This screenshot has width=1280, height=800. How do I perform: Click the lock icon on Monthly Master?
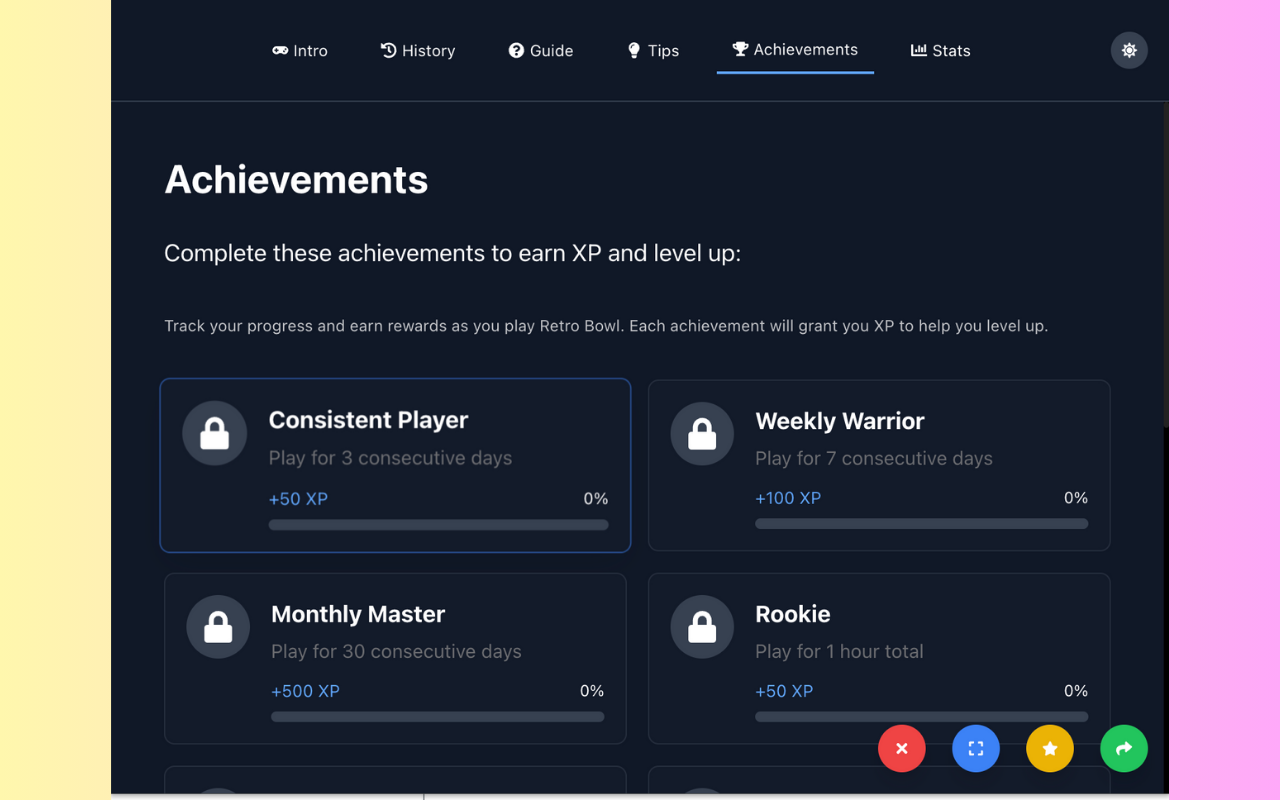tap(218, 627)
